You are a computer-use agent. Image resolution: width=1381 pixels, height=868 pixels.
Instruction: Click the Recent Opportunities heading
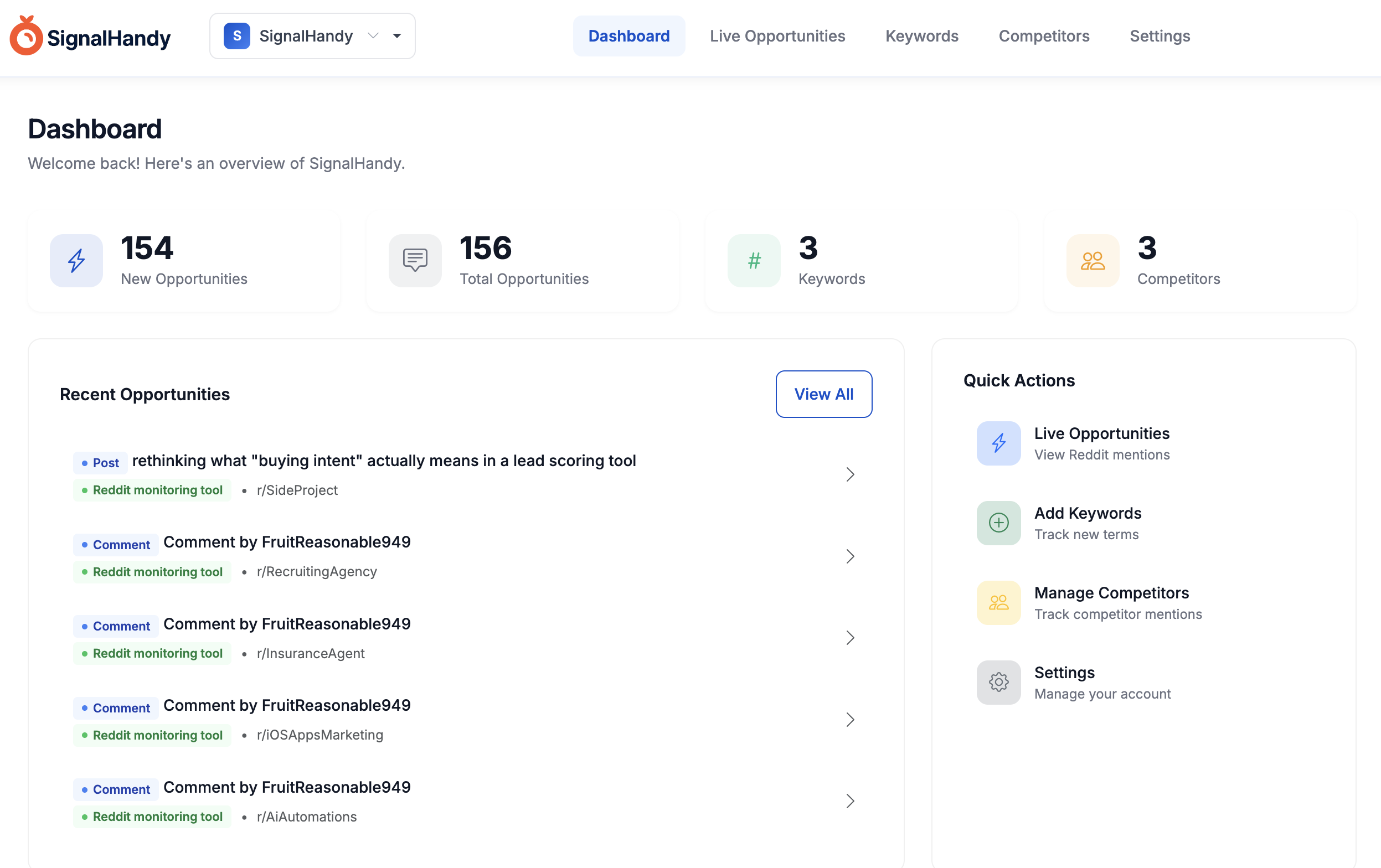point(145,395)
